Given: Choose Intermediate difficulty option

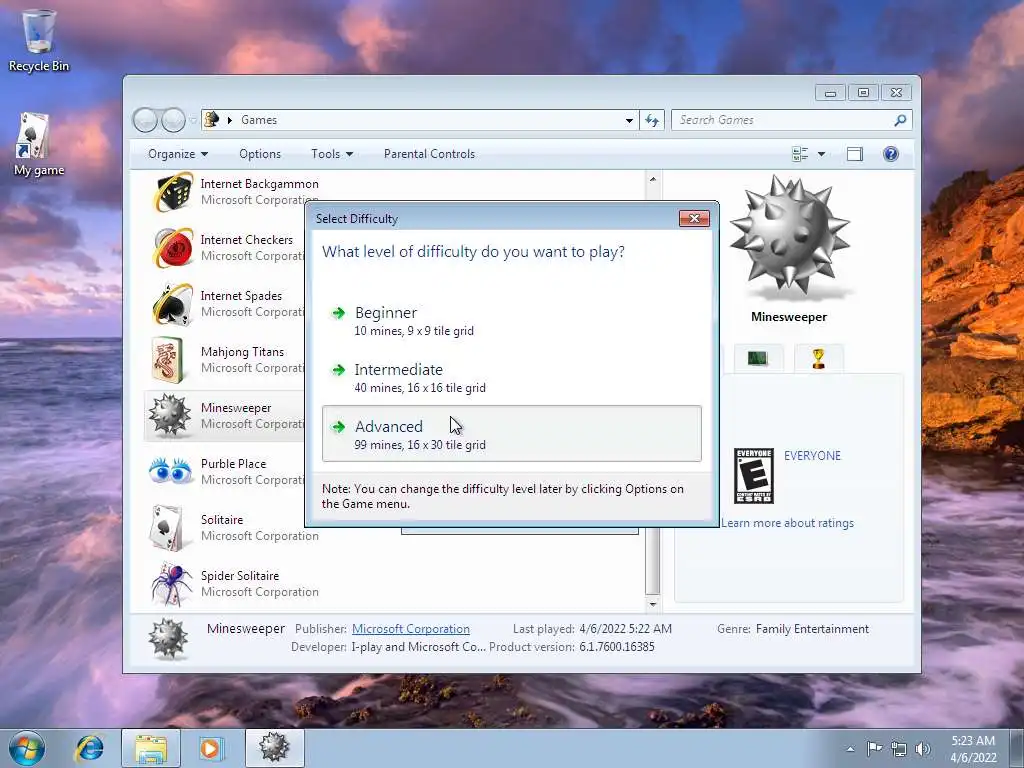Looking at the screenshot, I should pos(511,377).
